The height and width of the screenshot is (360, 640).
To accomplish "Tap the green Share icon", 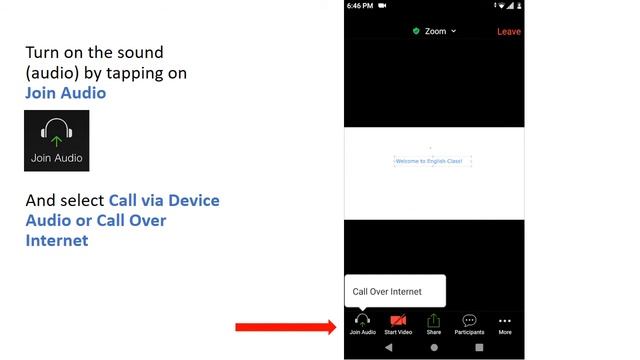I will (433, 321).
